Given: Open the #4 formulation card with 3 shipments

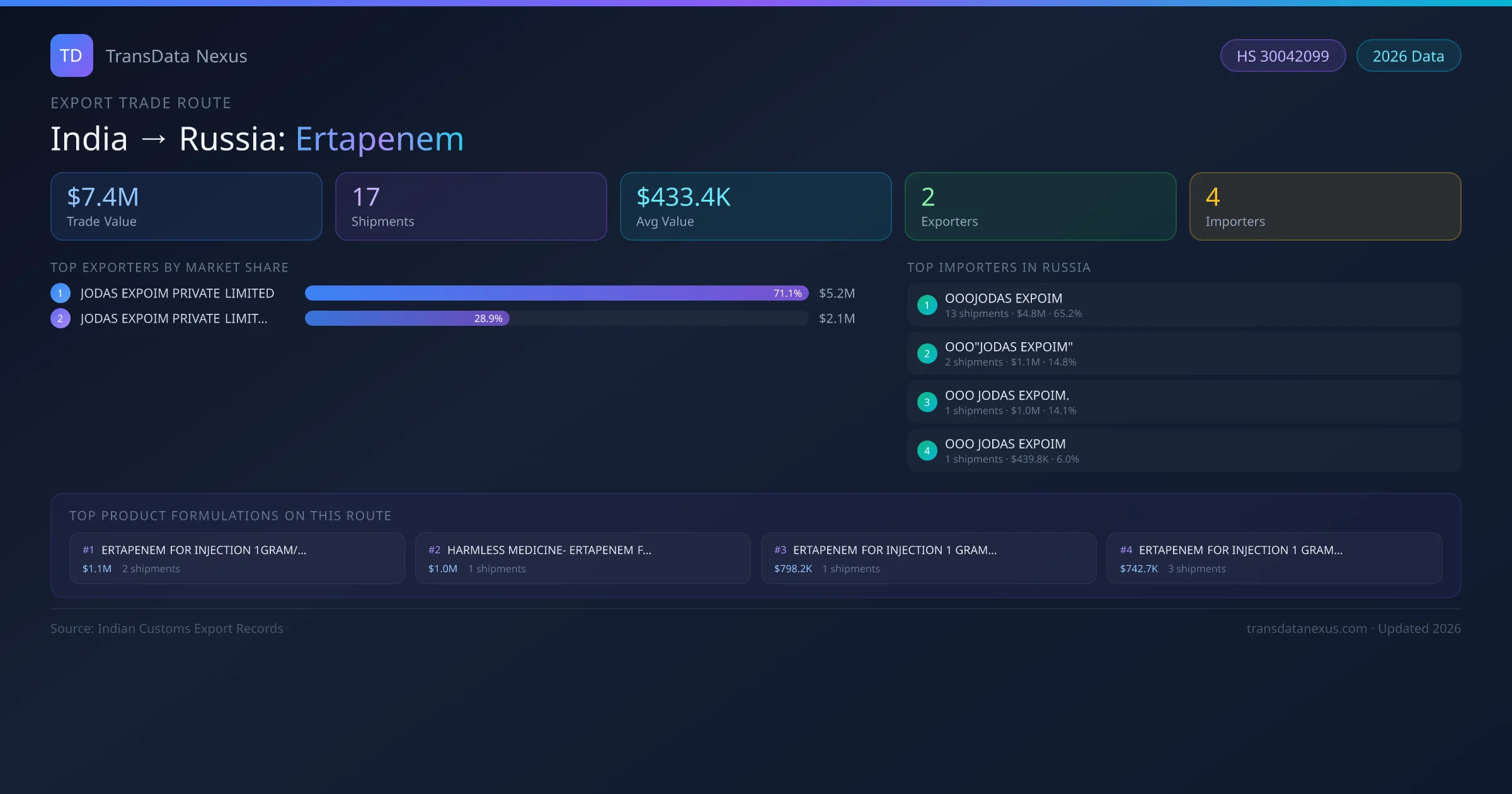Looking at the screenshot, I should [x=1274, y=558].
